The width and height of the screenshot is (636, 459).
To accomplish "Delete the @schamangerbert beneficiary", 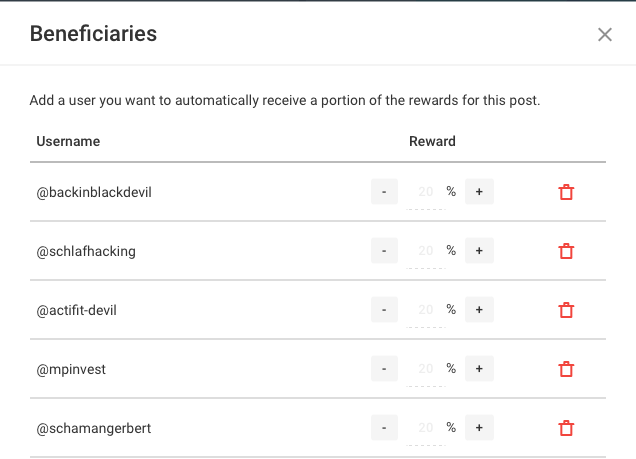I will tap(566, 428).
